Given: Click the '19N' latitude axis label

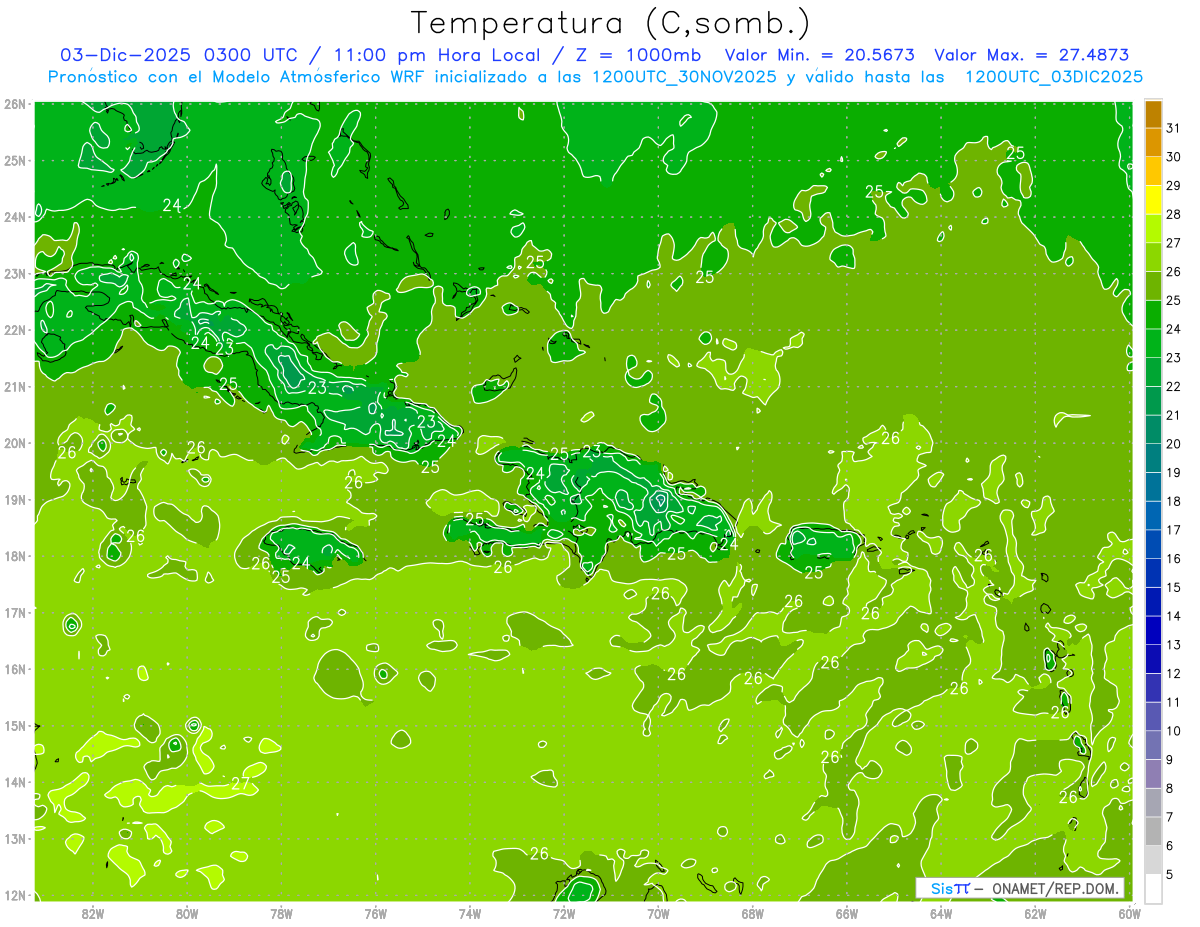Looking at the screenshot, I should [15, 499].
